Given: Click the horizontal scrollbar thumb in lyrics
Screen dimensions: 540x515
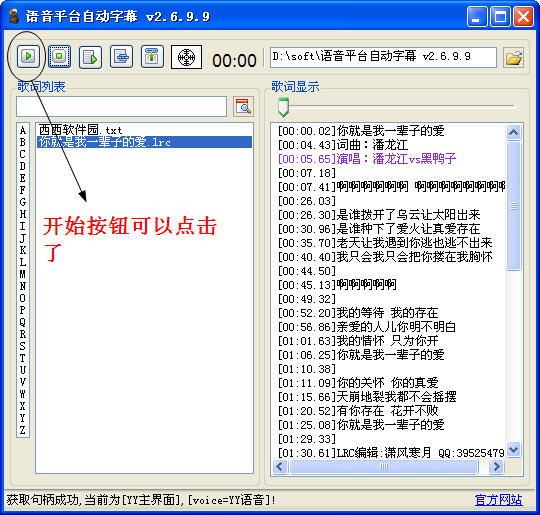Looking at the screenshot, I should [x=384, y=467].
